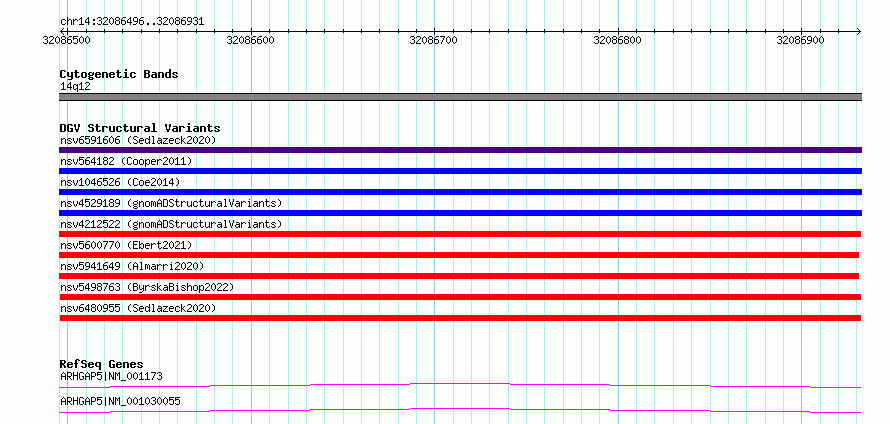Click ruler position 32086900
This screenshot has width=890, height=424.
tap(800, 40)
